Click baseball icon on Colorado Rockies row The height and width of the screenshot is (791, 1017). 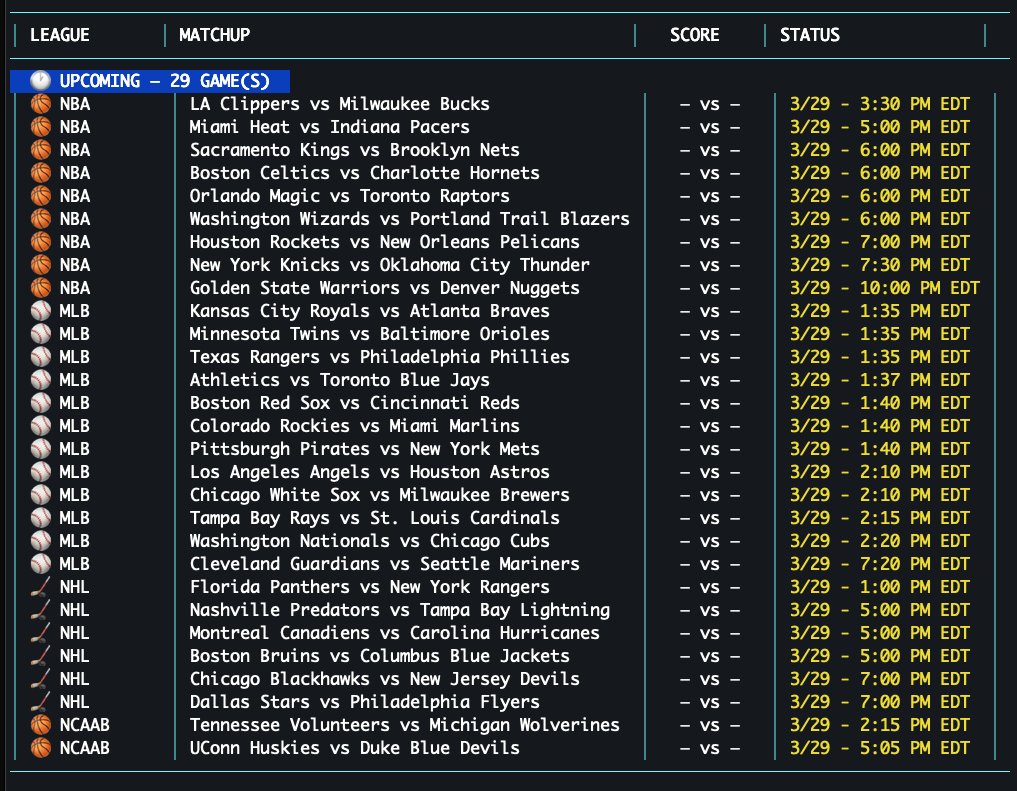click(x=40, y=426)
